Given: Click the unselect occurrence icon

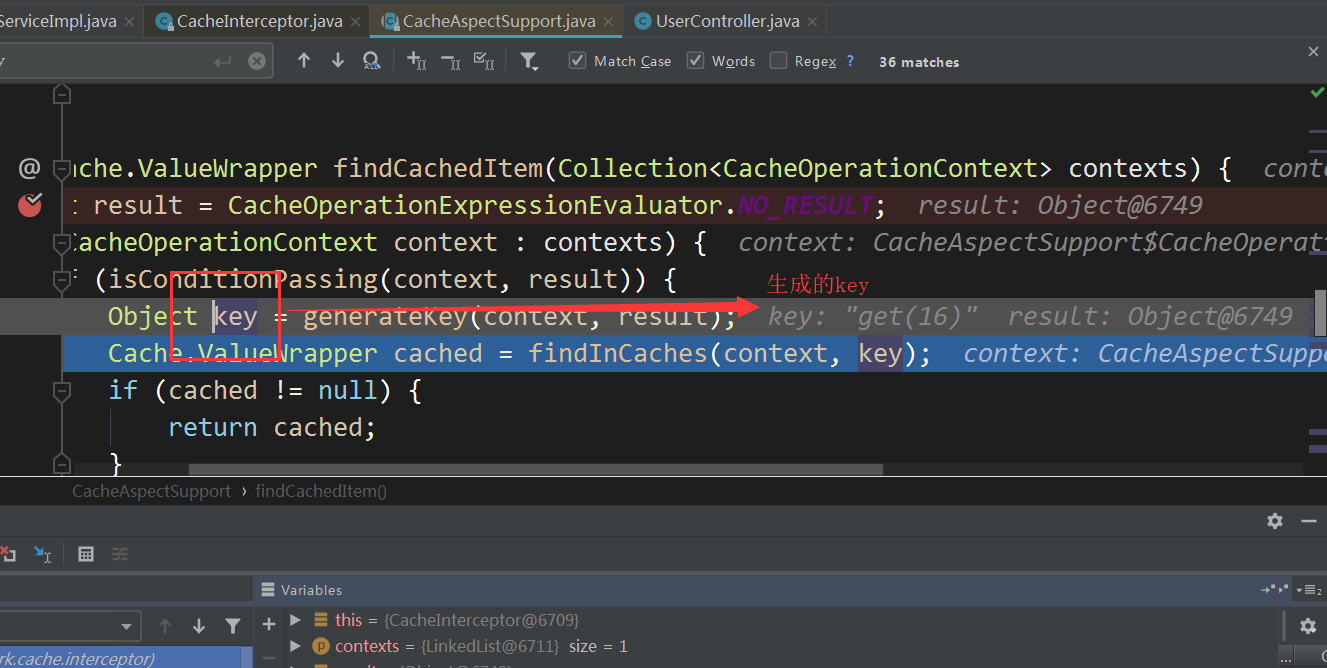Looking at the screenshot, I should 451,61.
